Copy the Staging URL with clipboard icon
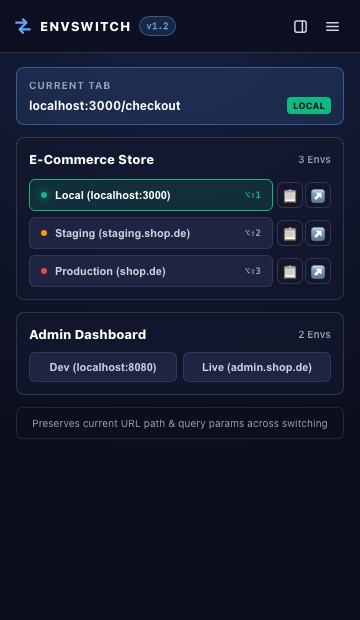Image resolution: width=360 pixels, height=620 pixels. 290,233
